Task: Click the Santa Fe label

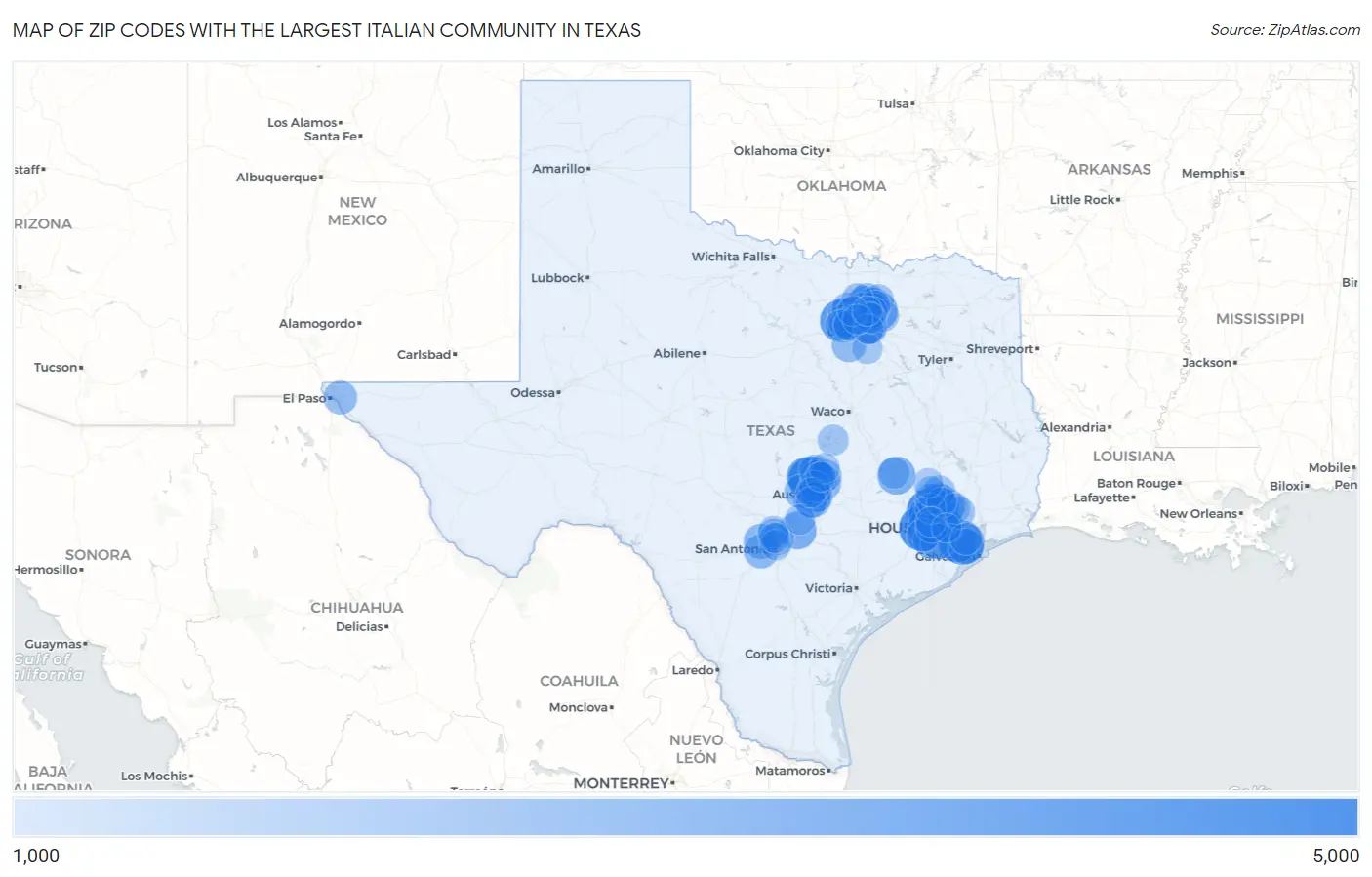Action: (x=331, y=137)
